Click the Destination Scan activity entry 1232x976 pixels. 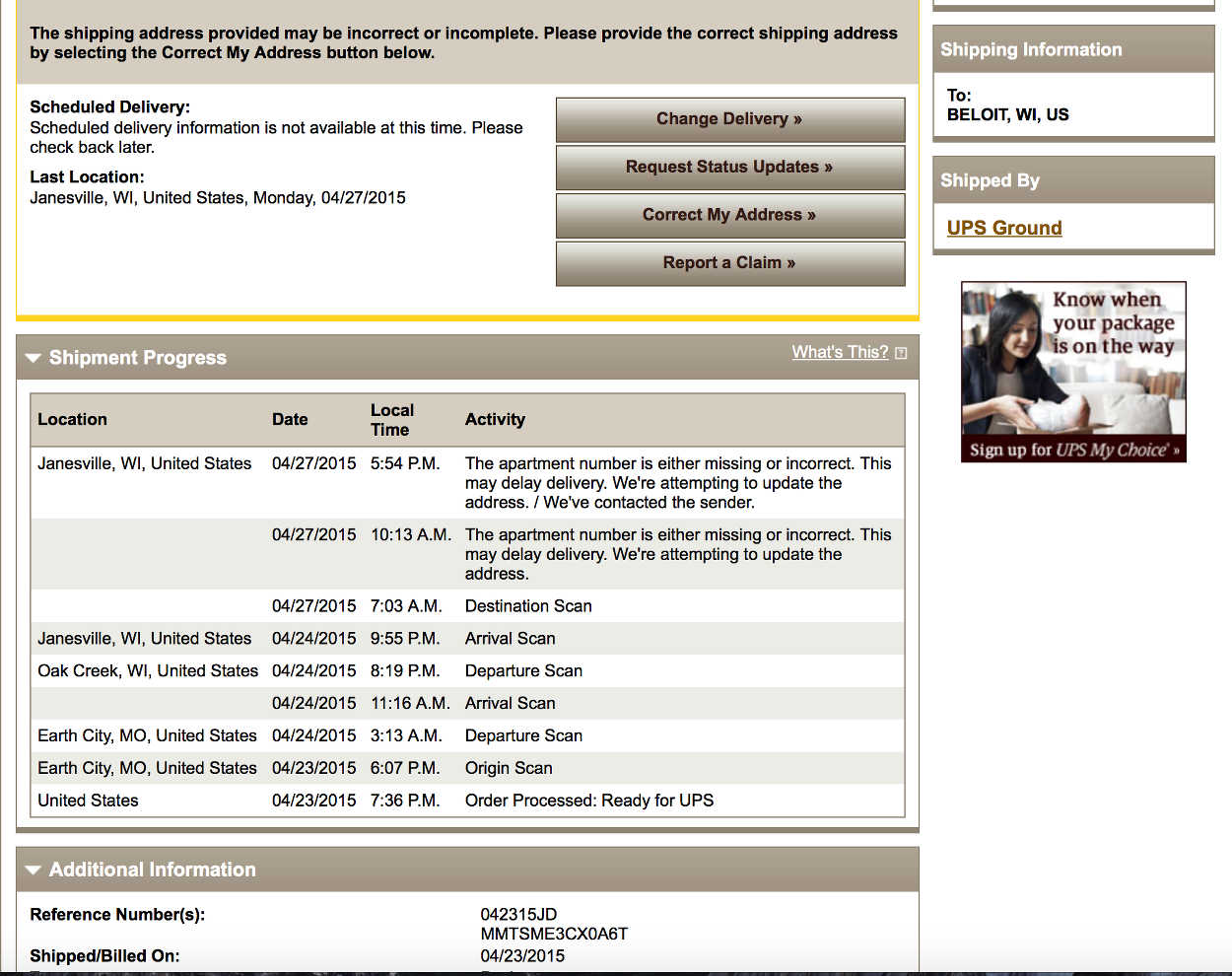point(528,606)
